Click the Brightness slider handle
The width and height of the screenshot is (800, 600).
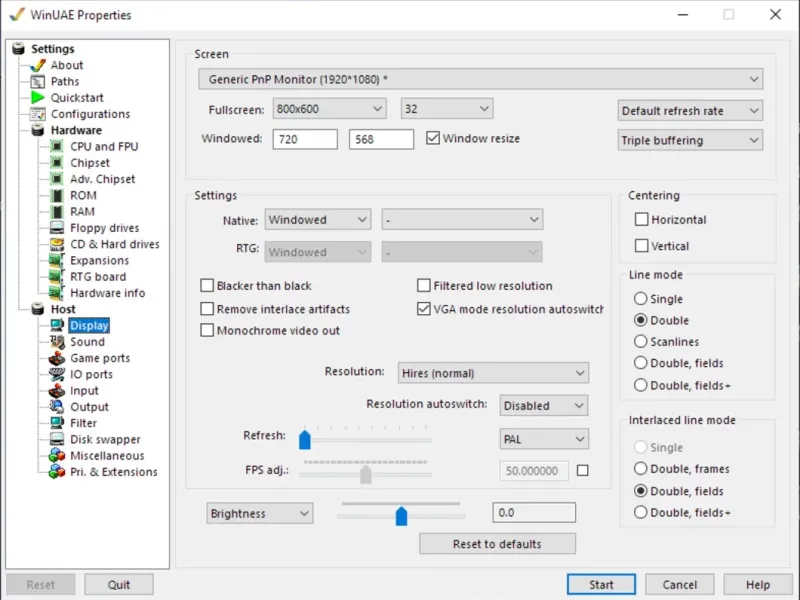pyautogui.click(x=402, y=516)
